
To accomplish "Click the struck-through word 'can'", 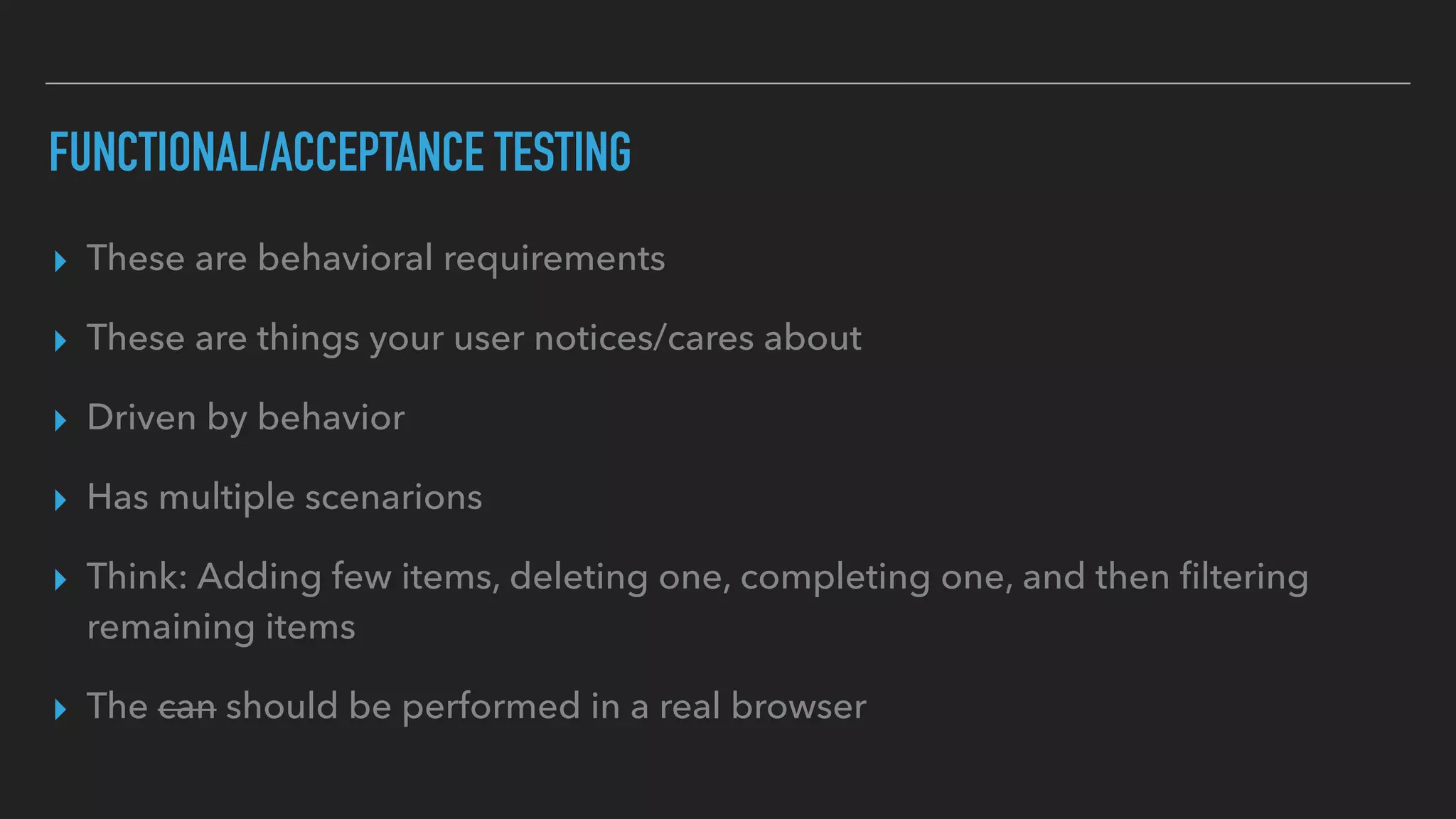I will pyautogui.click(x=187, y=707).
